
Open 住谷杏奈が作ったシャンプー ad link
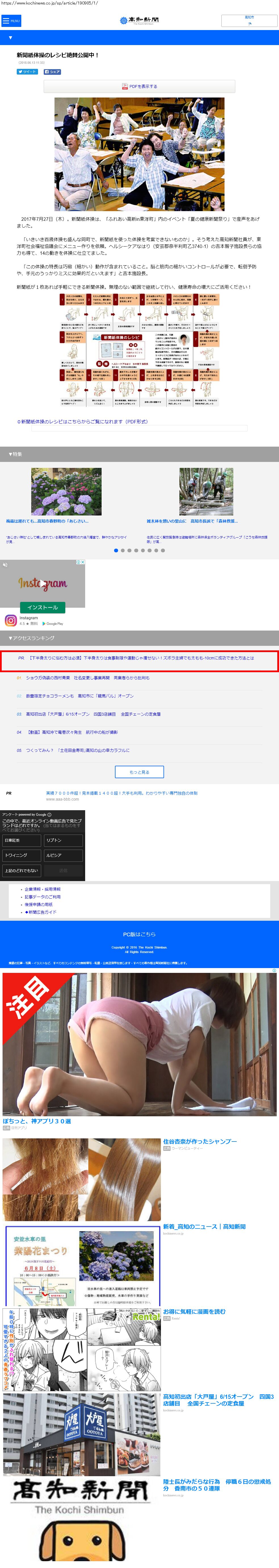[x=200, y=1142]
